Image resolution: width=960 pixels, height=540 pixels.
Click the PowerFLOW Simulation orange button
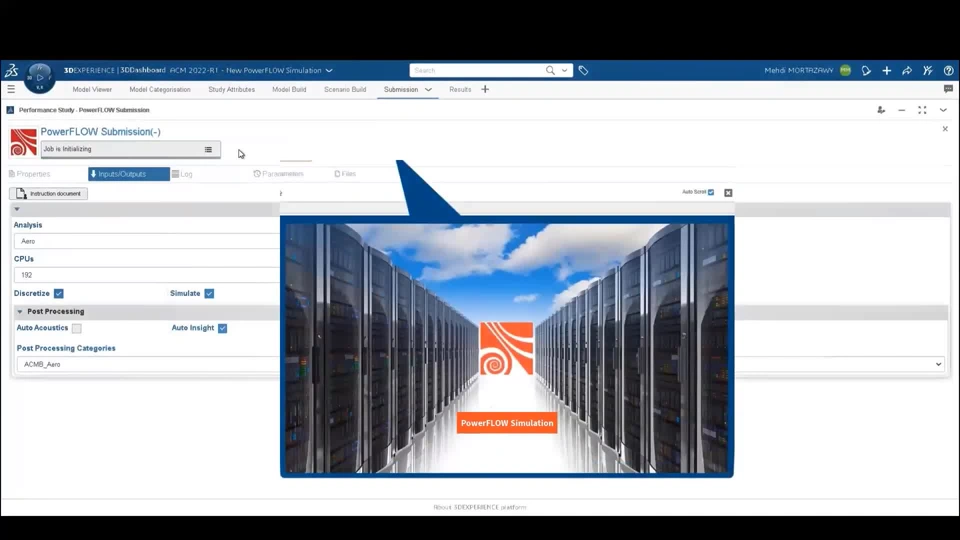click(x=507, y=423)
